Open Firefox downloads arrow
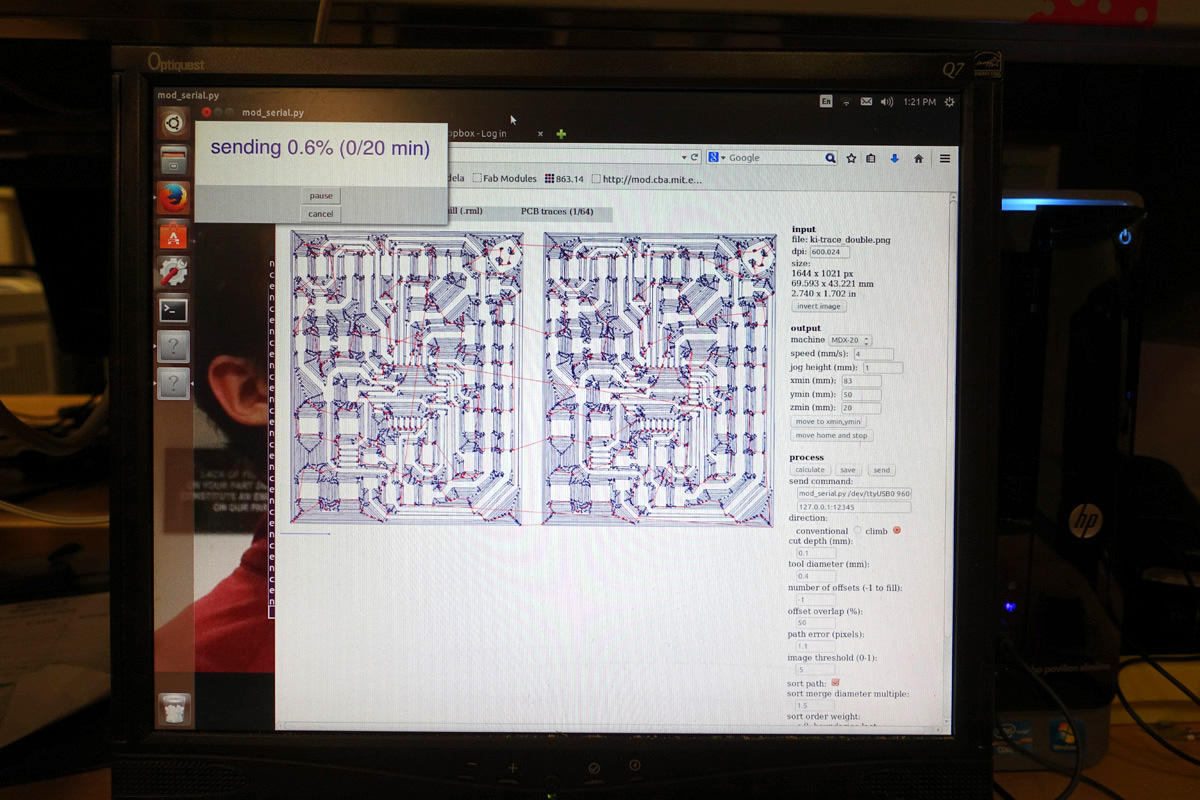 [895, 158]
